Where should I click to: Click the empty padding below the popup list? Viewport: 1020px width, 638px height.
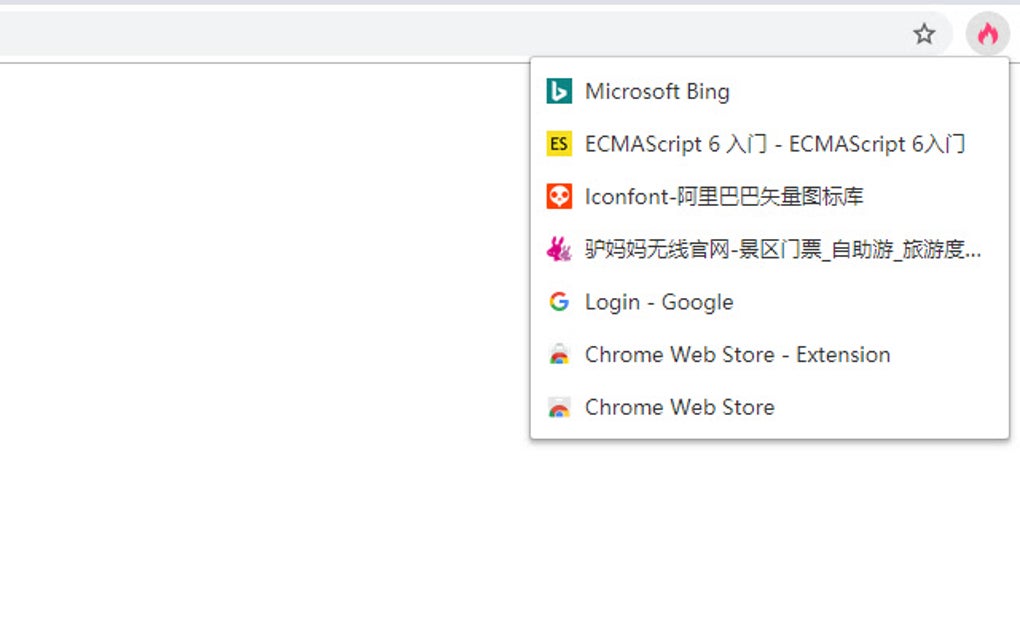[769, 430]
